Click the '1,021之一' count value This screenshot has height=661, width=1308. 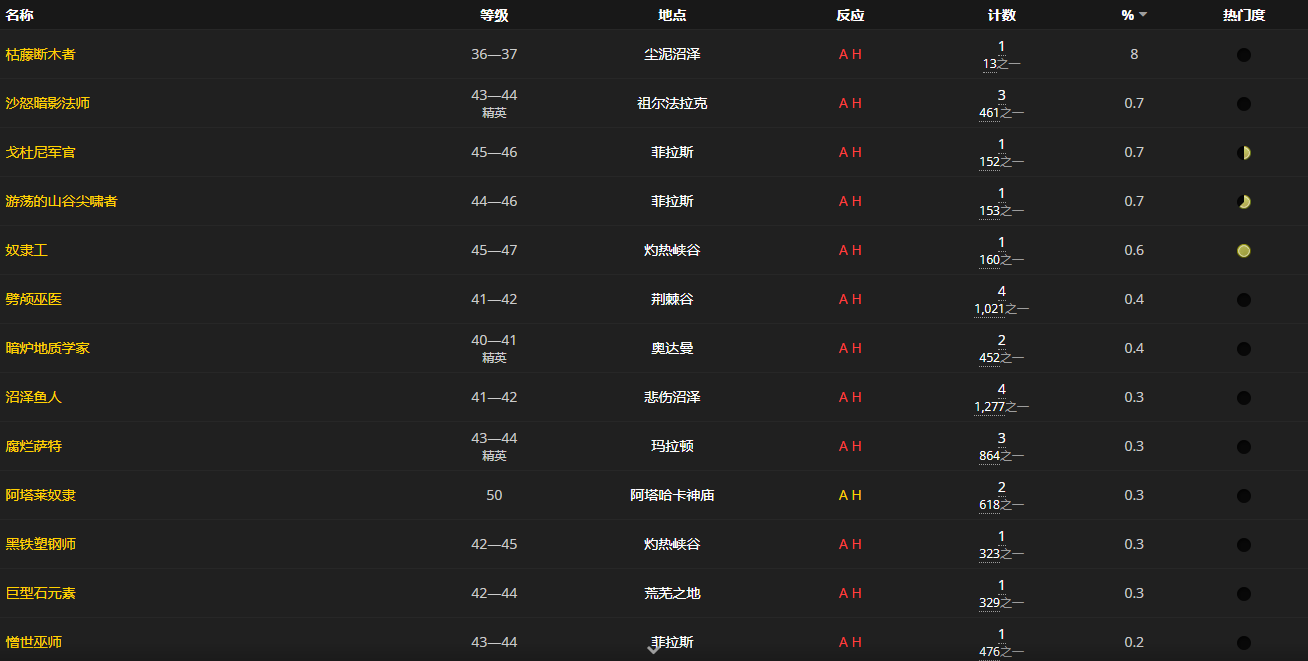(x=1002, y=309)
